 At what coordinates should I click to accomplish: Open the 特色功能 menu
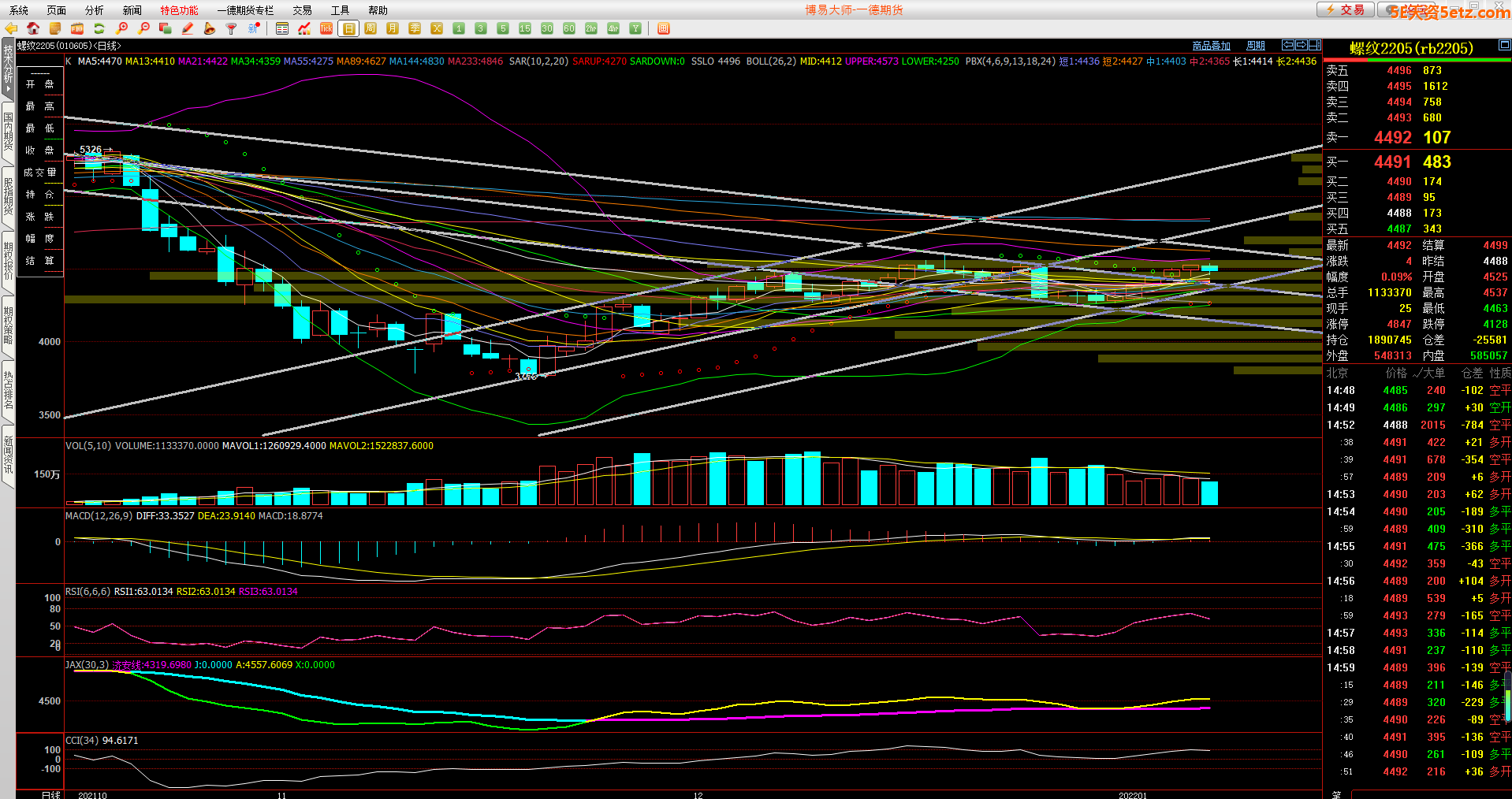tap(179, 10)
